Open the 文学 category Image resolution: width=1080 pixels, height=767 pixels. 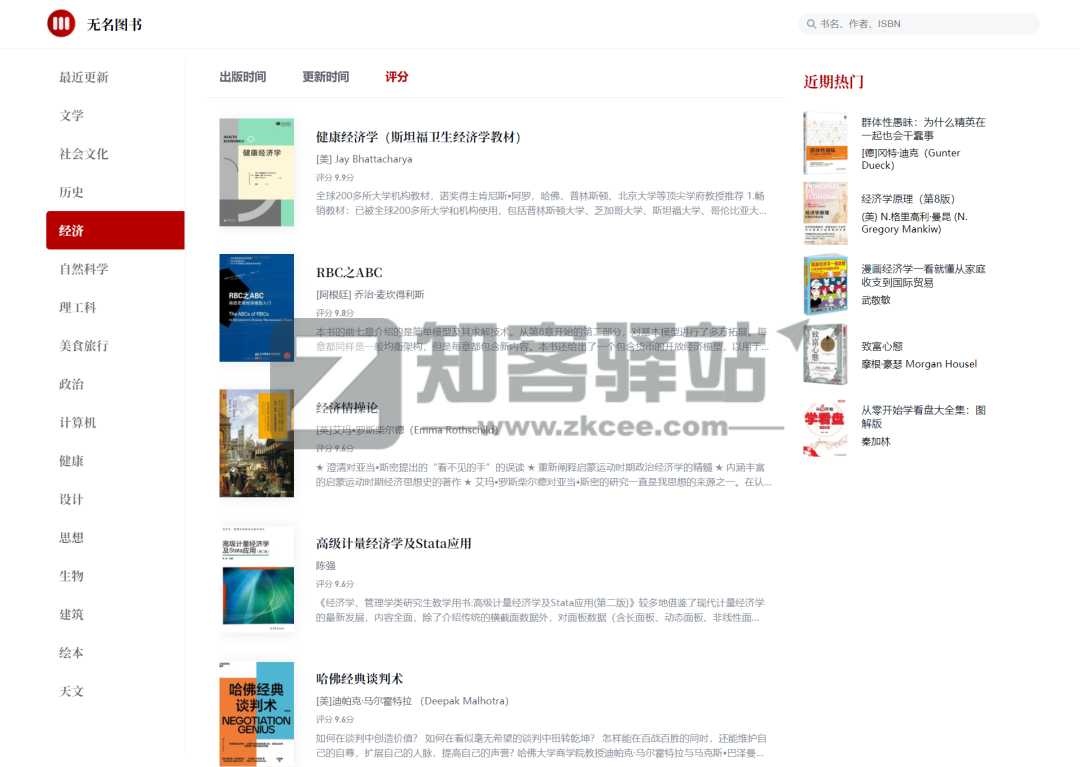pos(71,115)
